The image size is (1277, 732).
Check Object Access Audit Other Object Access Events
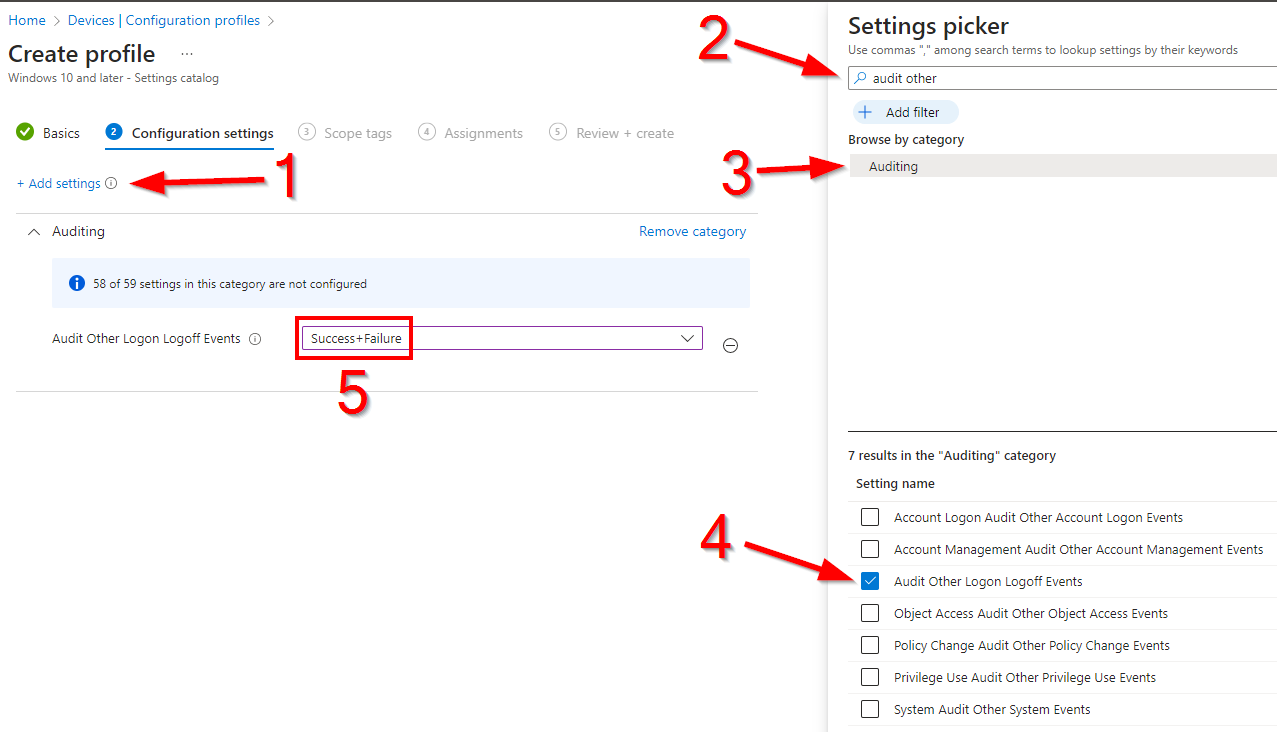tap(869, 613)
